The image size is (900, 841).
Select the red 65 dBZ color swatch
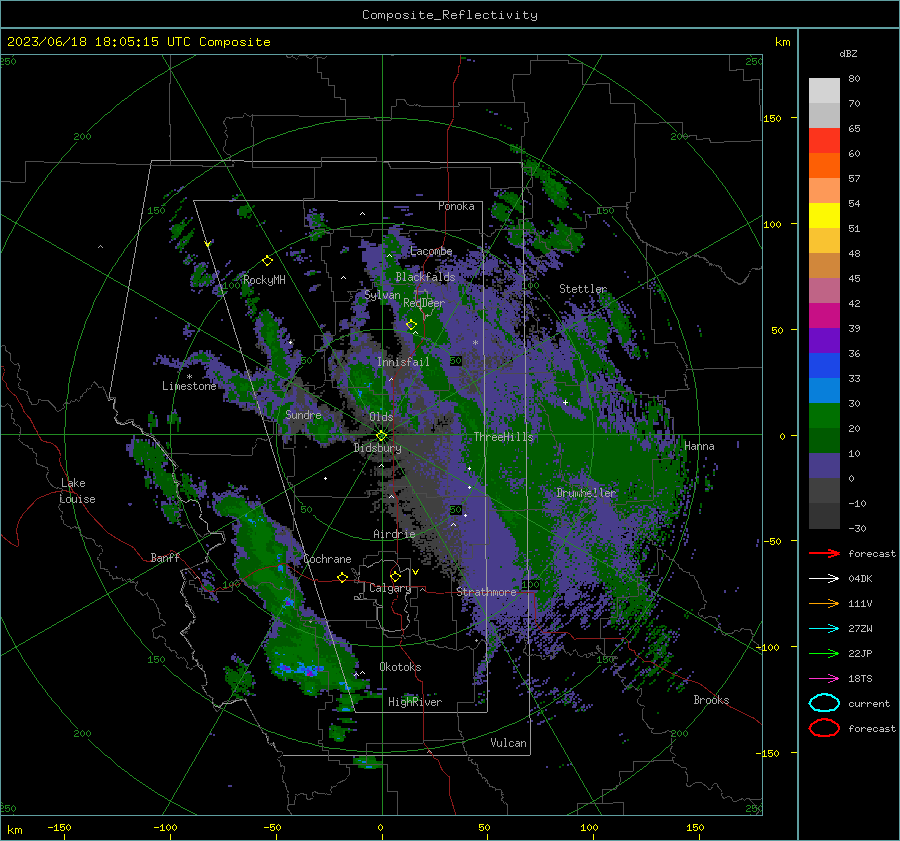(x=824, y=141)
